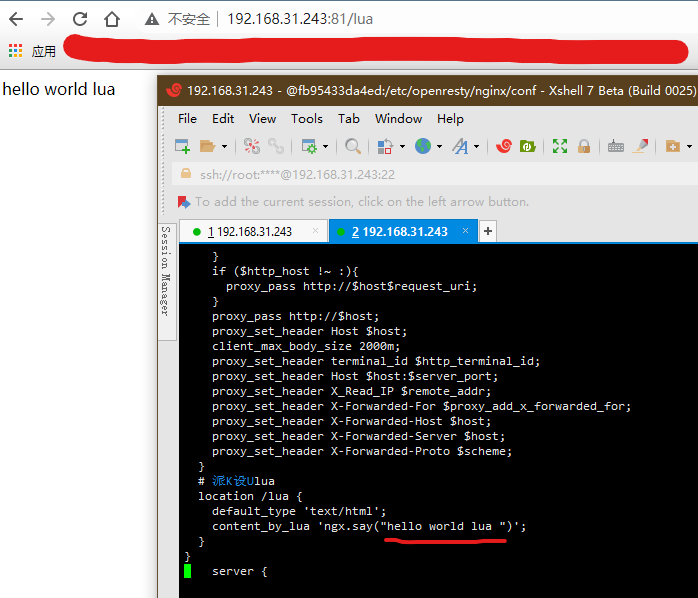
Task: Click the Find magnifier icon
Action: pyautogui.click(x=353, y=146)
